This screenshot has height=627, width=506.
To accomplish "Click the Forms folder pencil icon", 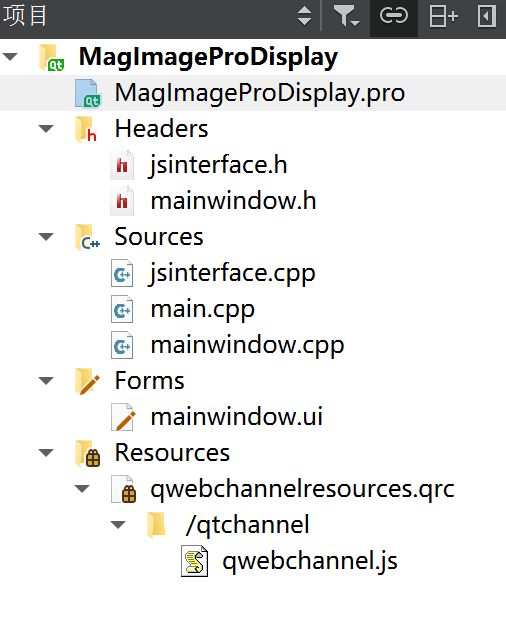I will click(87, 381).
